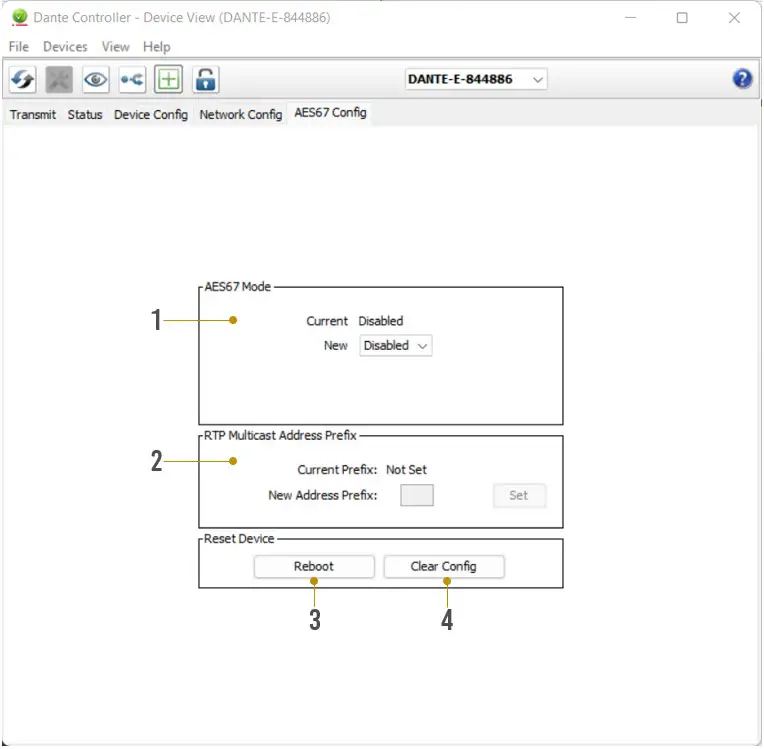Switch to the Device Config tab
This screenshot has height=749, width=764.
[x=151, y=115]
